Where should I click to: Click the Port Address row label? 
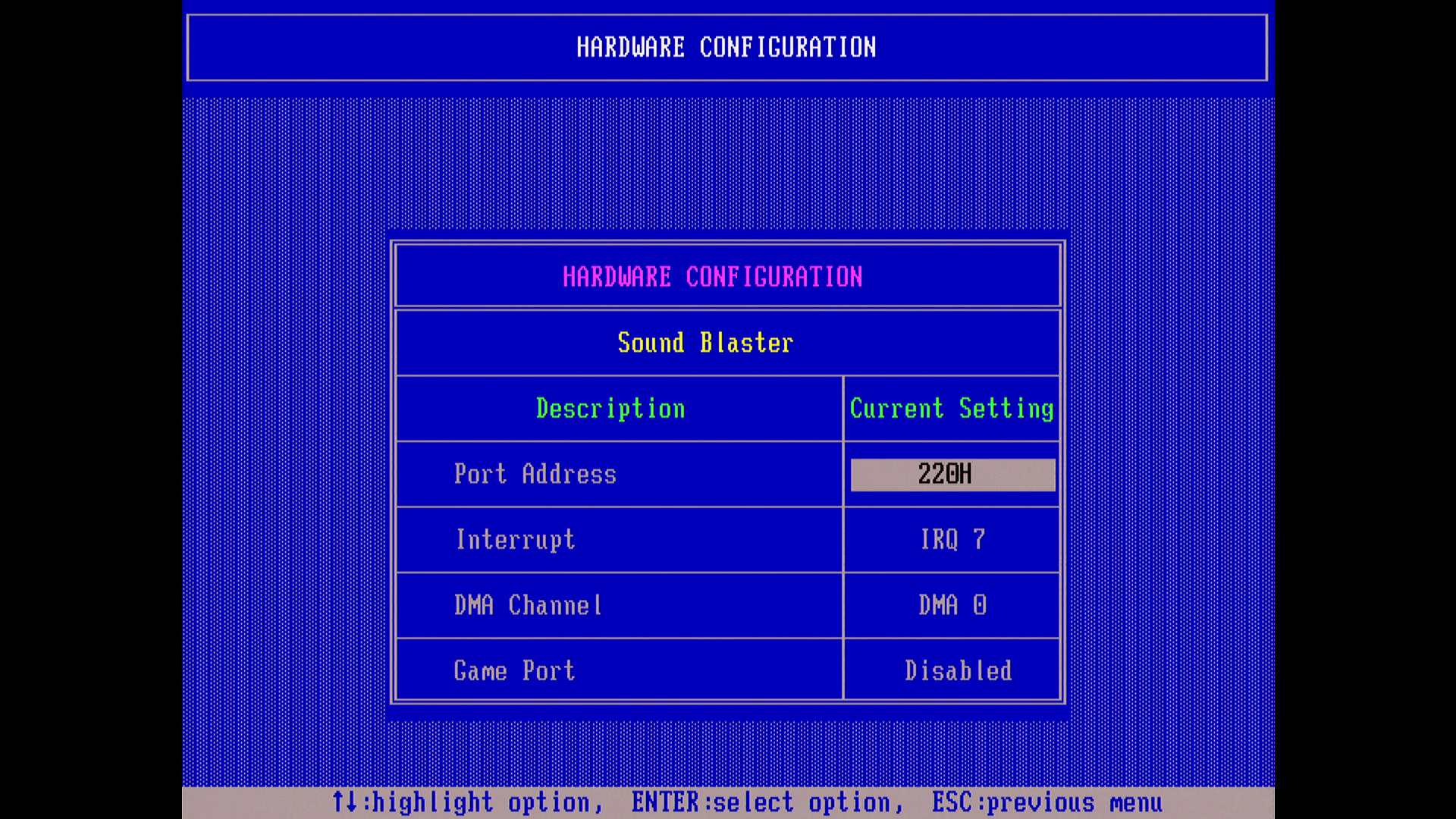coord(535,475)
